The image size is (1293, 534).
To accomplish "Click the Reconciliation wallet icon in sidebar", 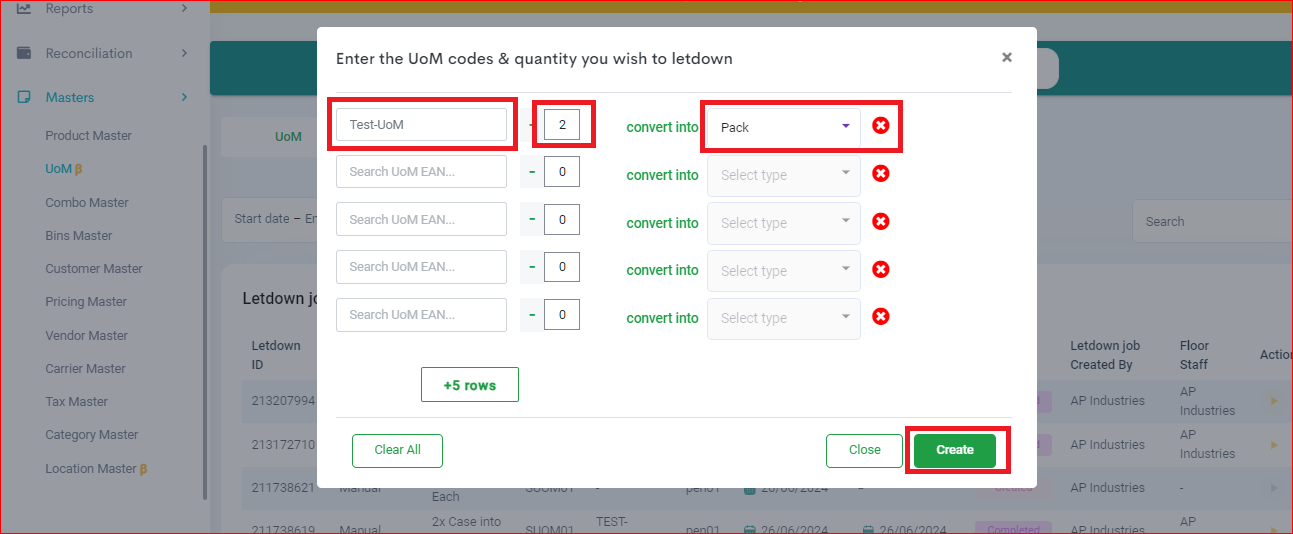I will [24, 53].
